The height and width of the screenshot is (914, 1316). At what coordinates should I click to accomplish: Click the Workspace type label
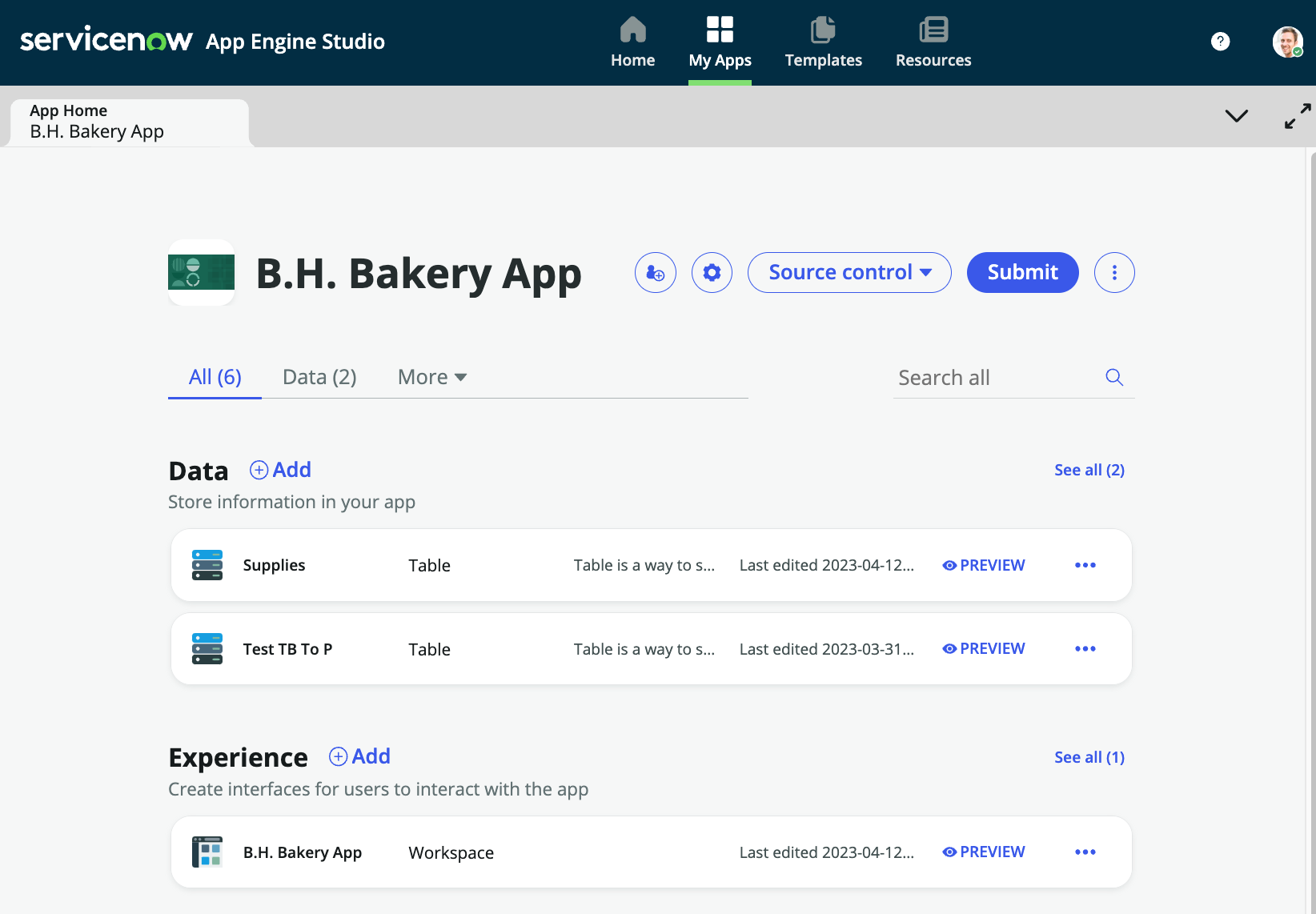(x=451, y=852)
